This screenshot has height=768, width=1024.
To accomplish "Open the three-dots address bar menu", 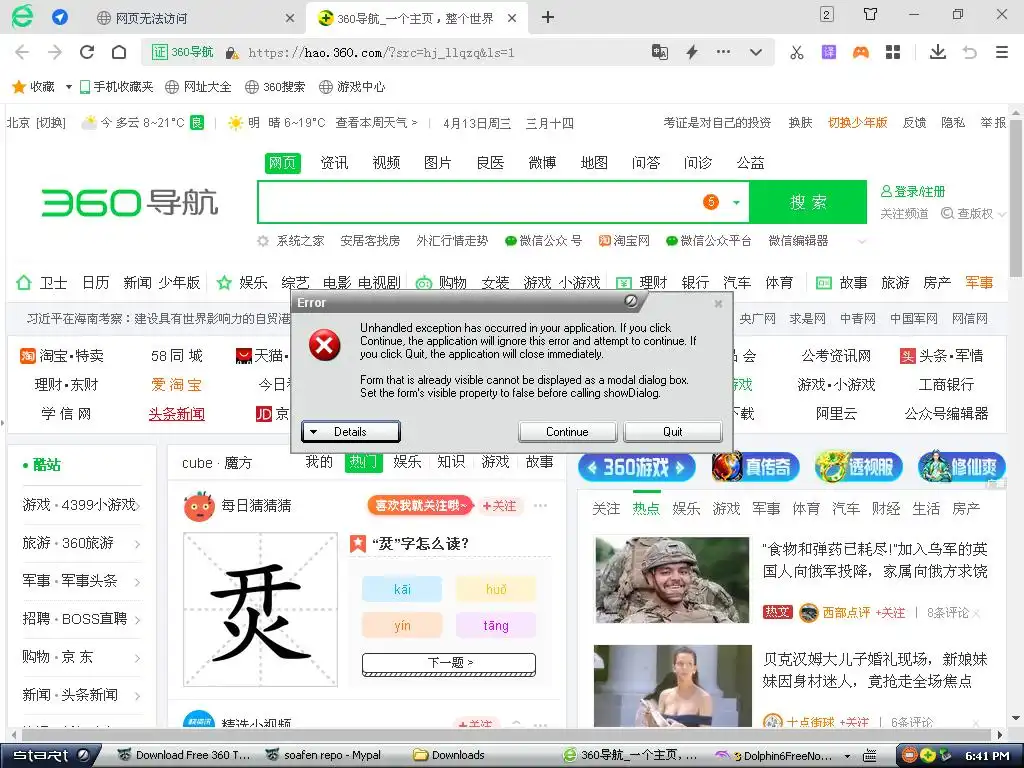I will [723, 52].
